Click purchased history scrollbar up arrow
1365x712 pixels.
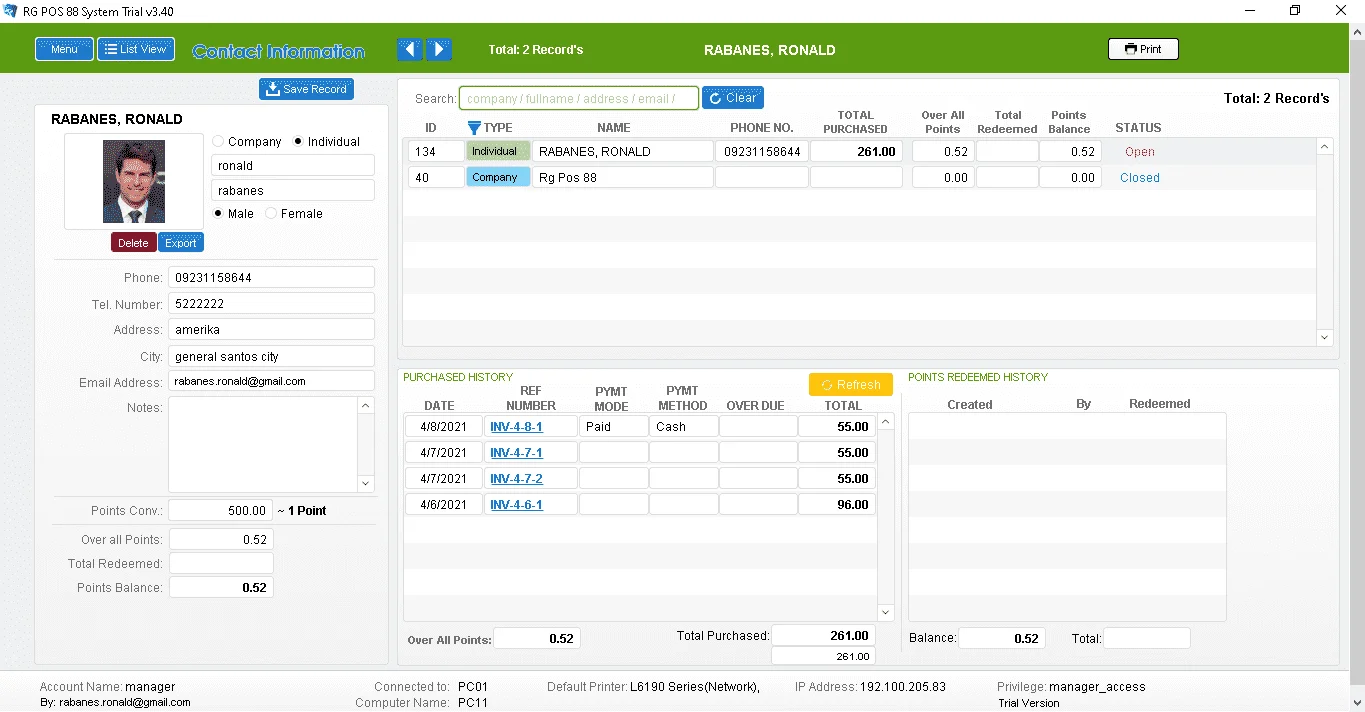click(885, 423)
